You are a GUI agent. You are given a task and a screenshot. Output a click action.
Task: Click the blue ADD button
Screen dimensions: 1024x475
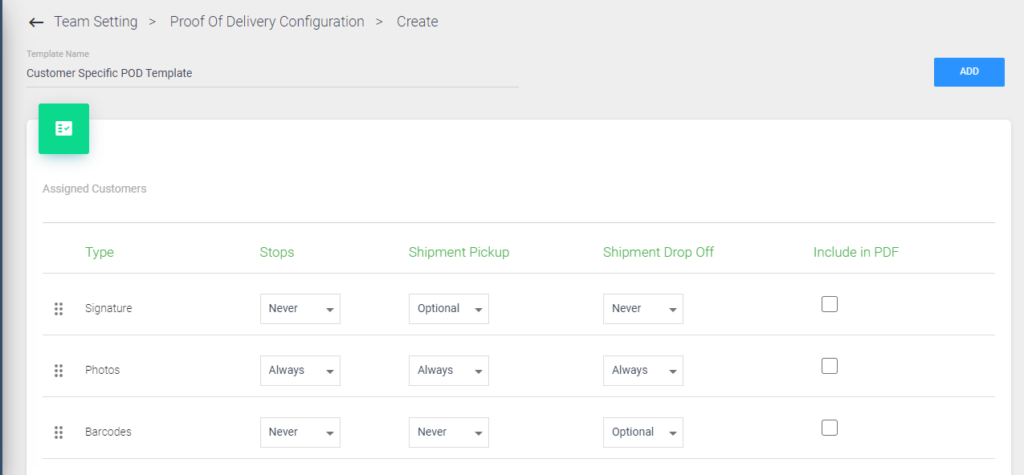point(969,72)
